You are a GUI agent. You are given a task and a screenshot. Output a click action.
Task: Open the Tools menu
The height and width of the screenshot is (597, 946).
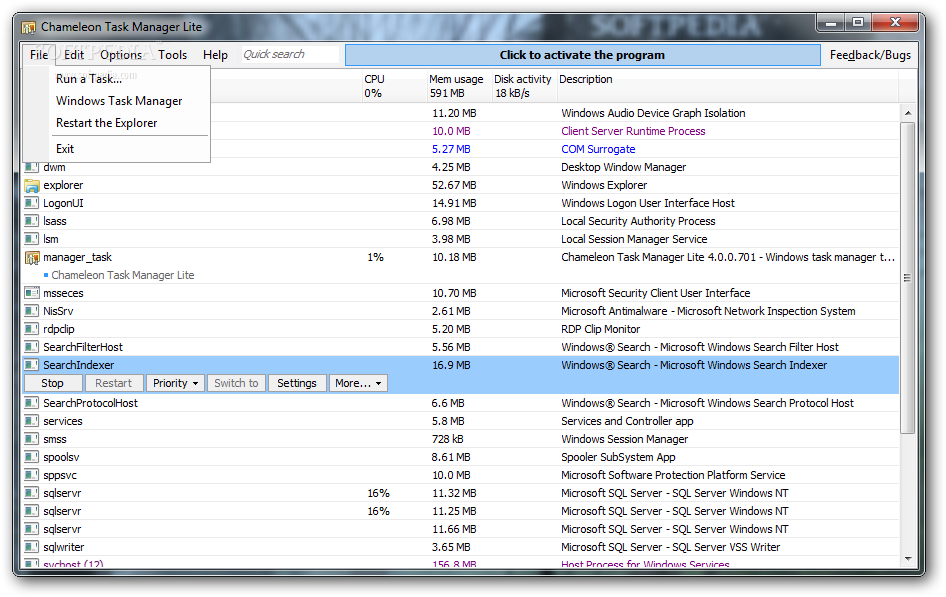coord(173,55)
